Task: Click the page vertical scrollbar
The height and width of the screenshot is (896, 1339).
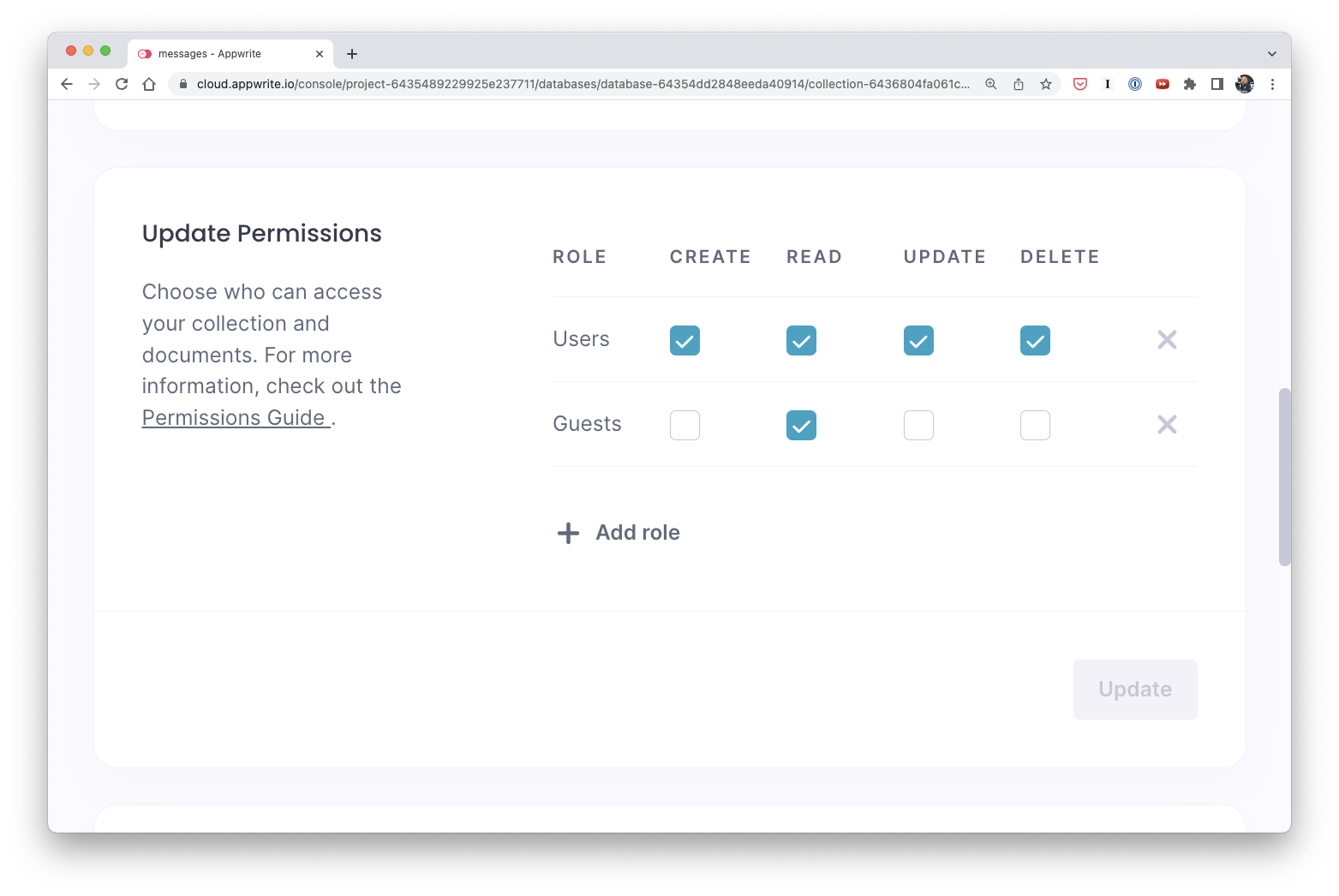Action: point(1284,477)
